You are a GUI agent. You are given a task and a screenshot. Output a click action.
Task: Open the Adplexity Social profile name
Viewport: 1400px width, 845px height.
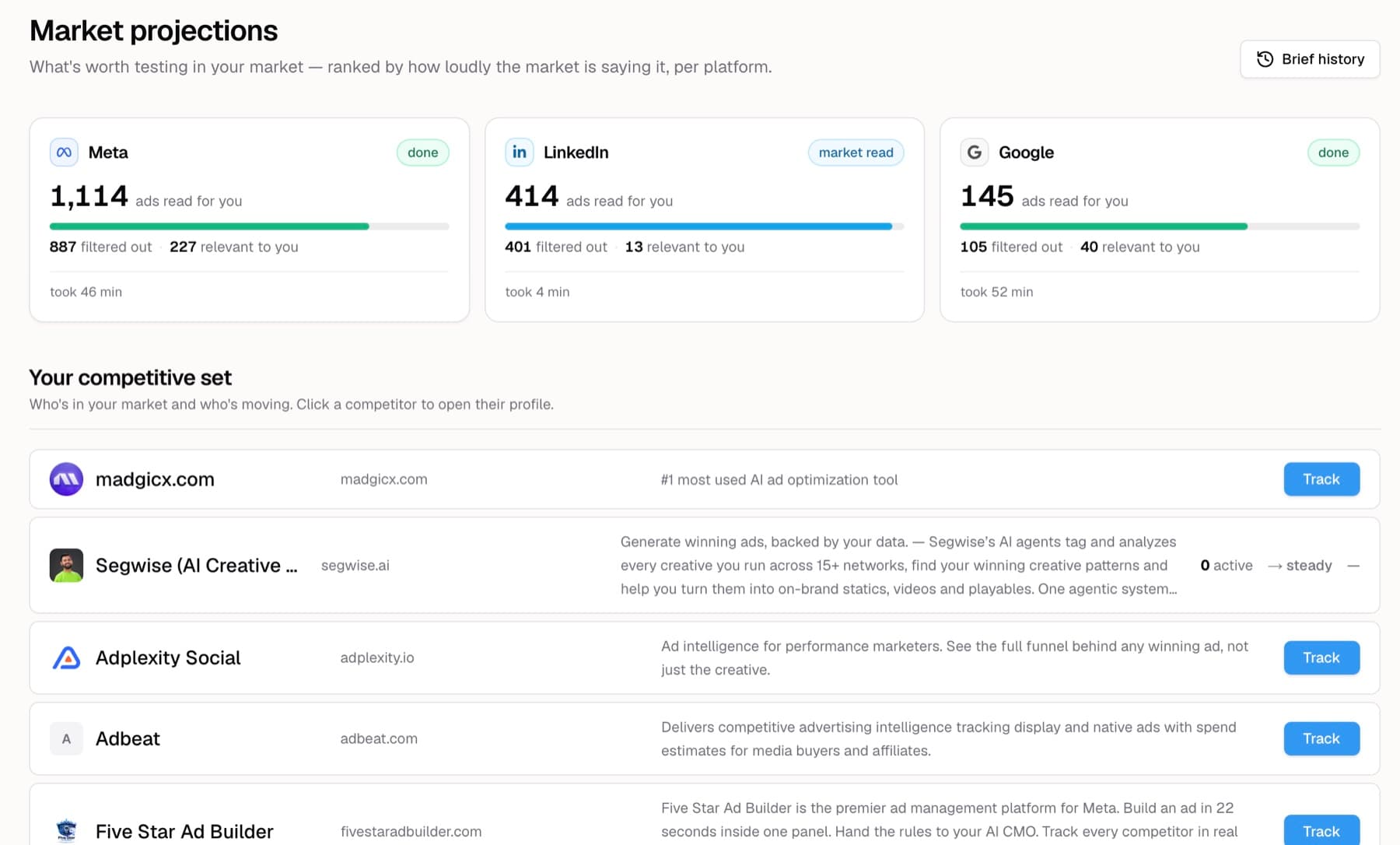click(x=168, y=657)
